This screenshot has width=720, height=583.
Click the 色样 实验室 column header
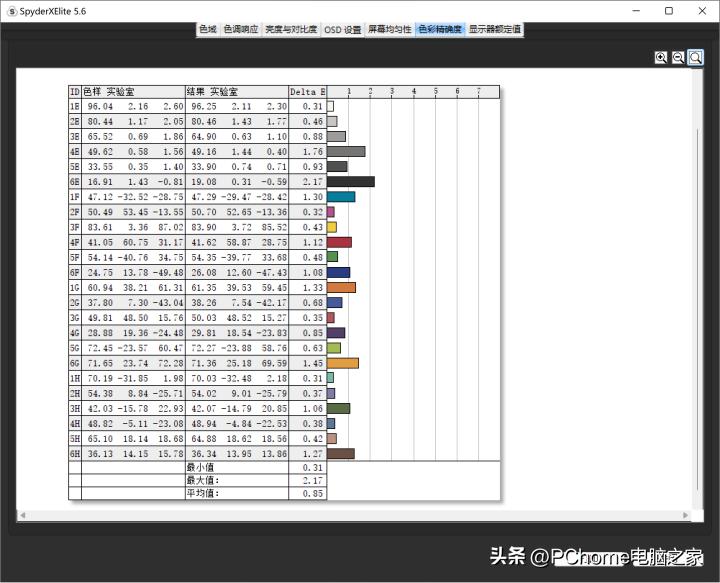(134, 92)
